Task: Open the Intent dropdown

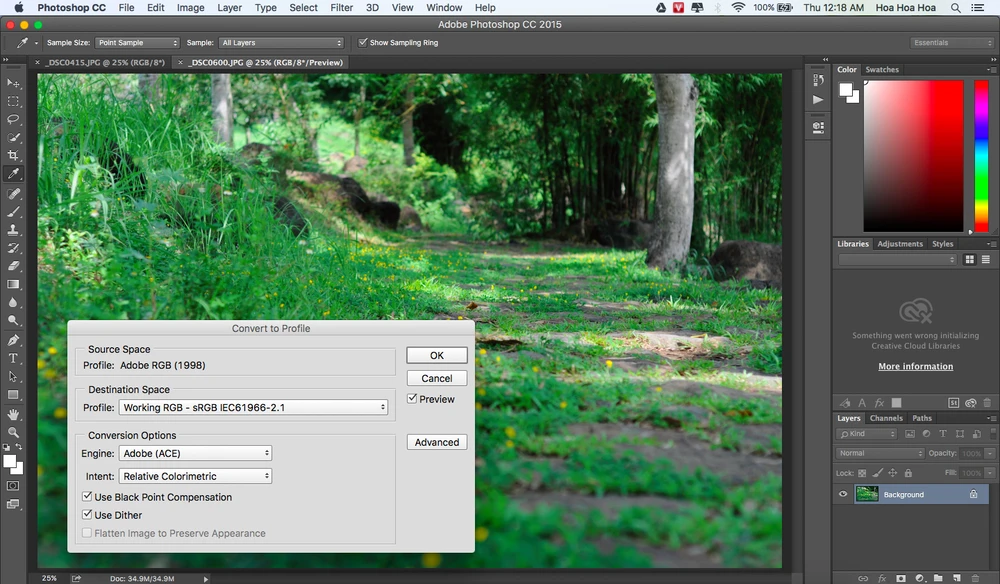Action: pos(195,476)
